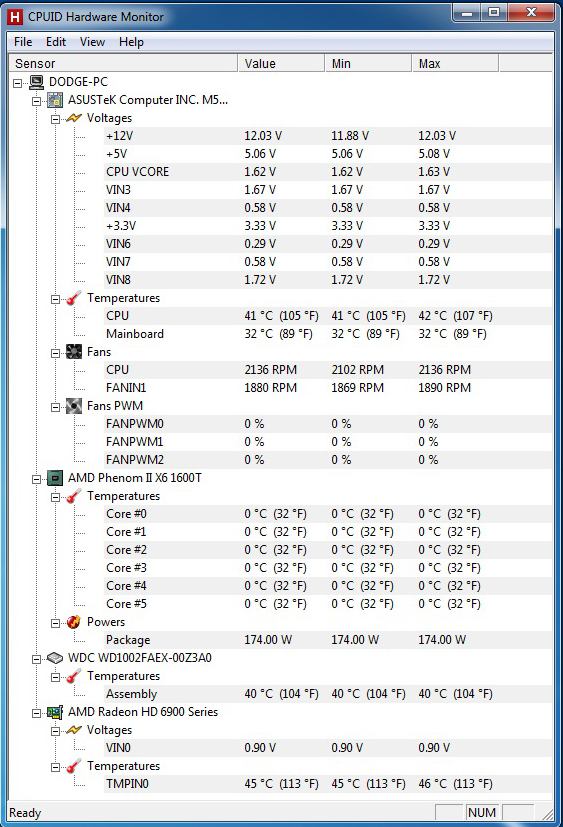Click the Max column header
The height and width of the screenshot is (827, 563).
click(x=455, y=63)
